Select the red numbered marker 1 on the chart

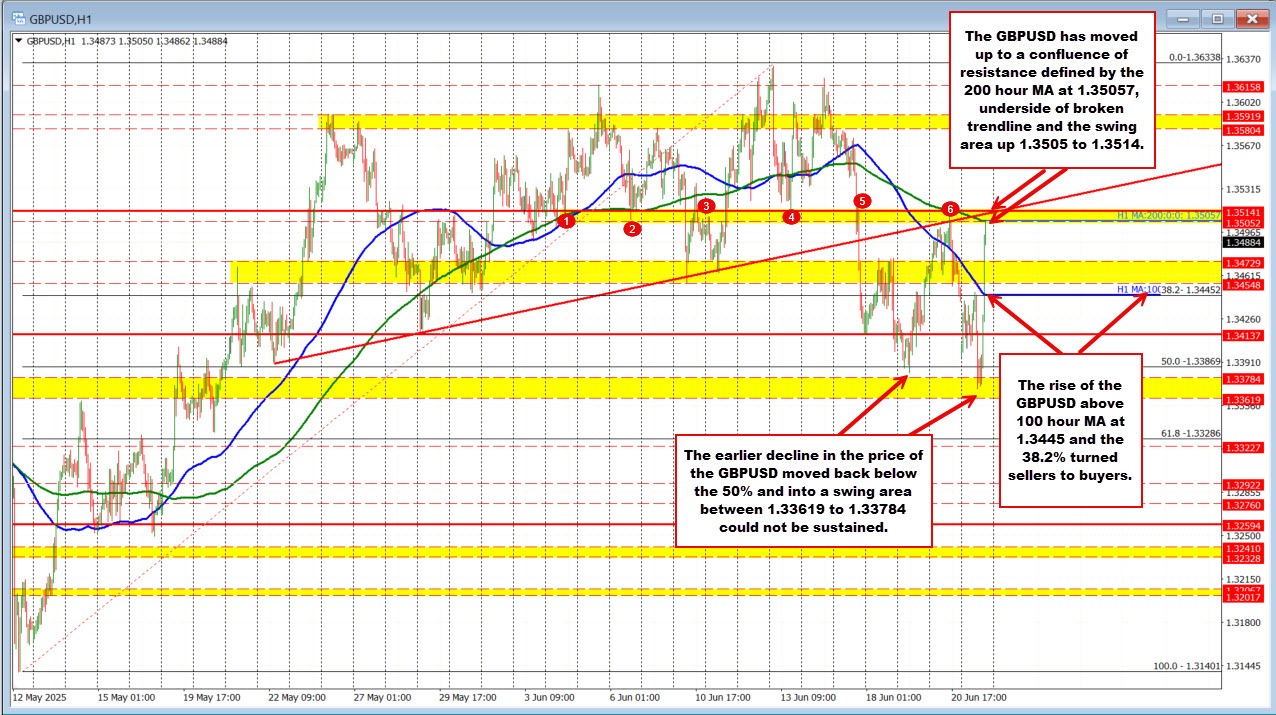(x=569, y=220)
